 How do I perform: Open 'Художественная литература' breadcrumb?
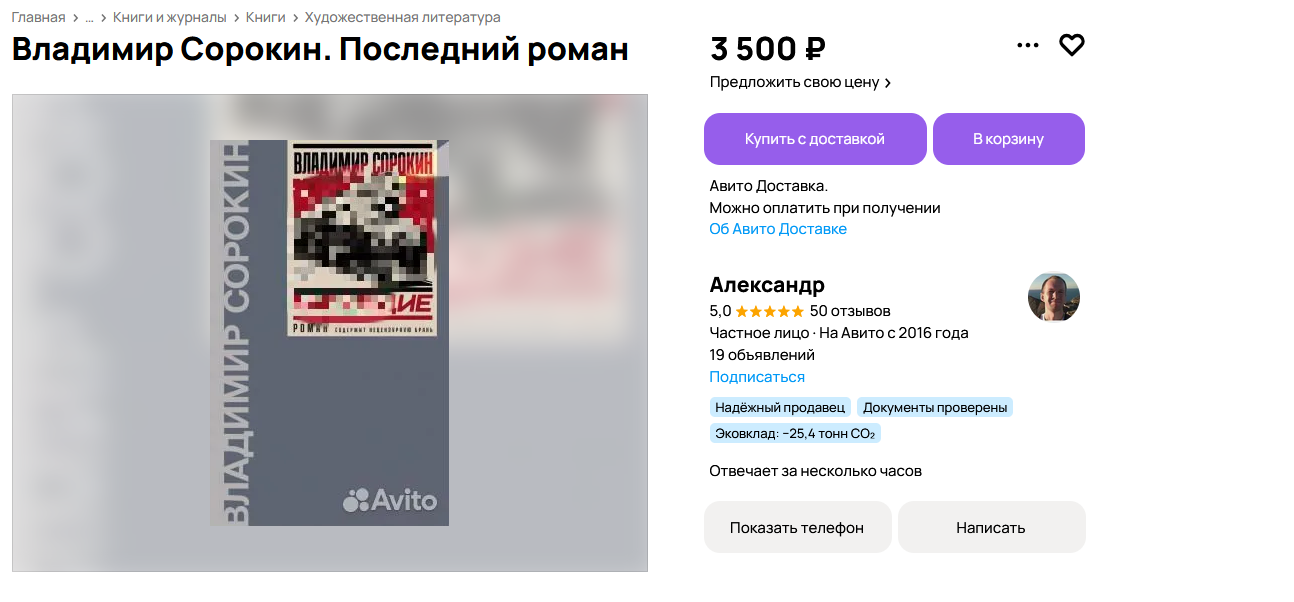[403, 17]
